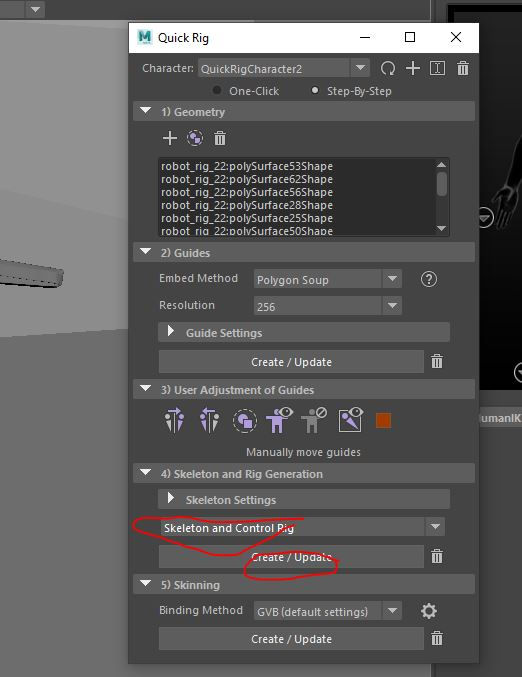The width and height of the screenshot is (522, 677).
Task: Click the Maya logo in Quick Rig title
Action: (x=145, y=38)
